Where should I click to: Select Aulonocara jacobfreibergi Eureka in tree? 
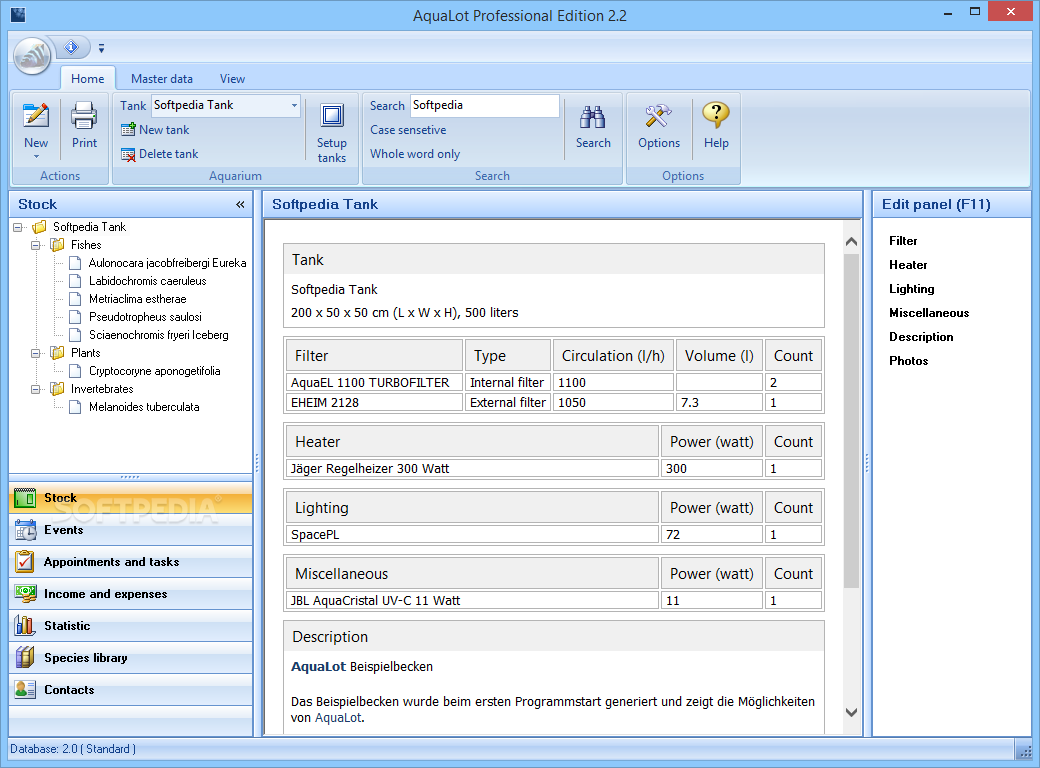point(167,263)
